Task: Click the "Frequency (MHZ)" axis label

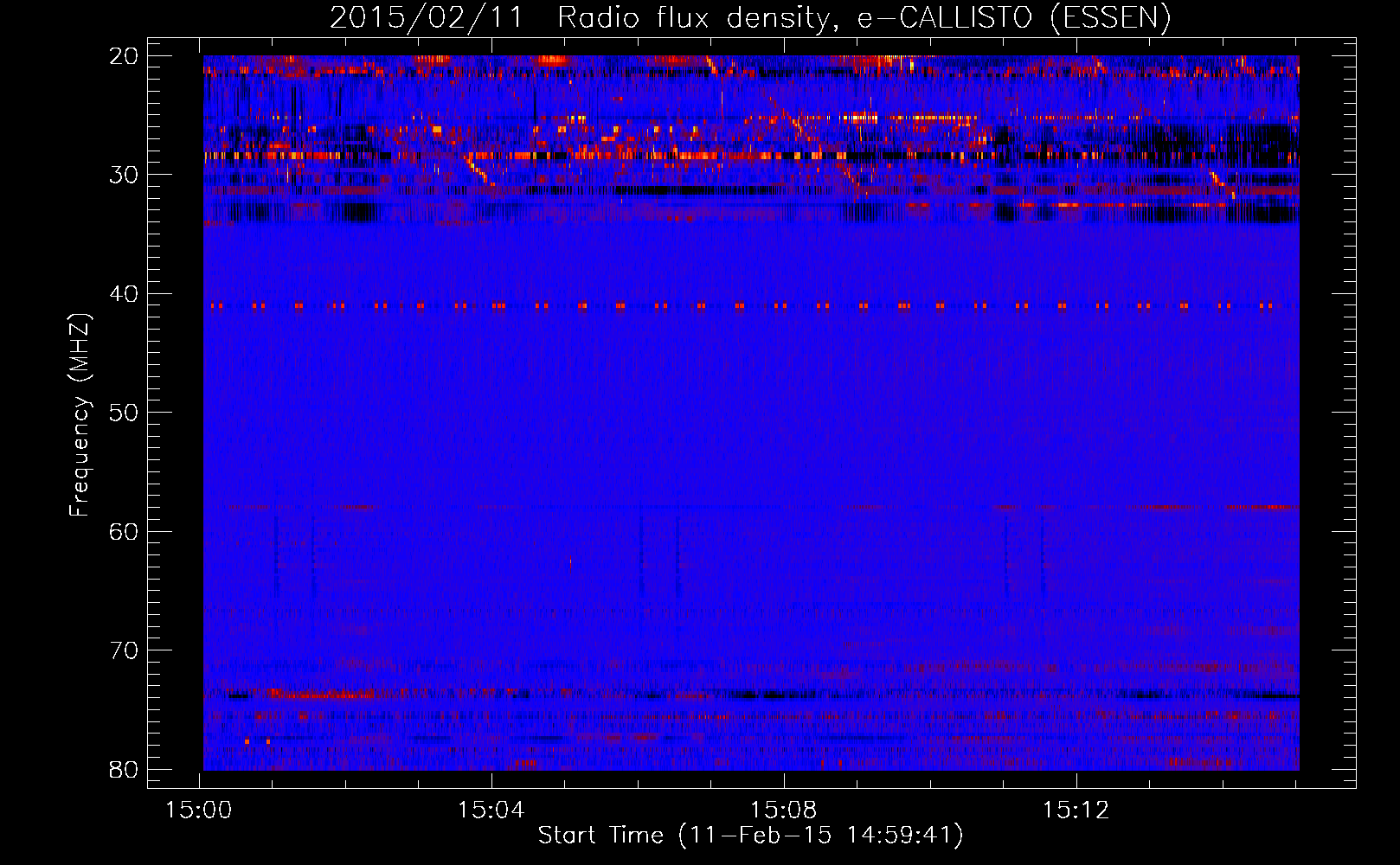Action: (x=80, y=414)
